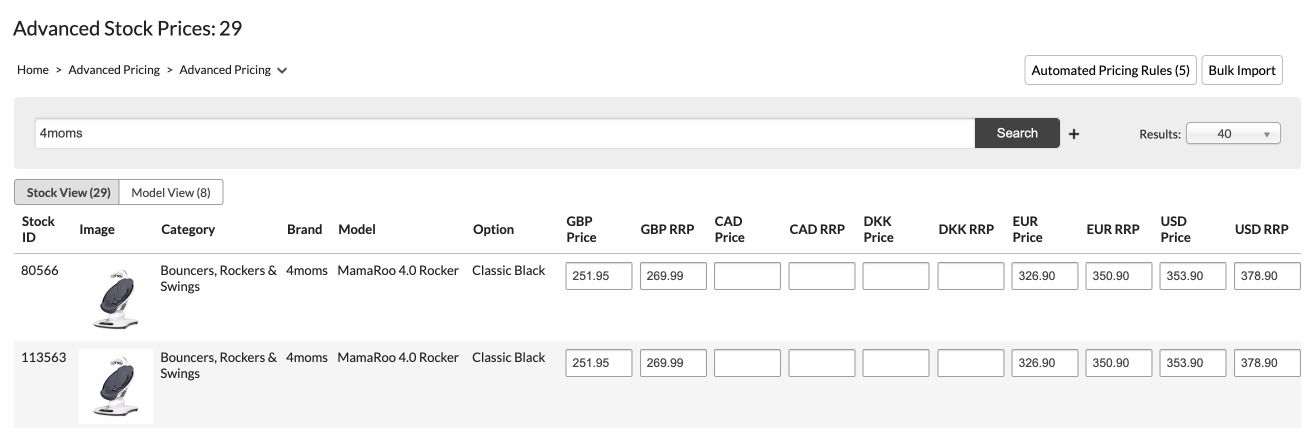This screenshot has height=433, width=1311.
Task: Click empty DKK RRP field for stock 80566
Action: click(970, 276)
